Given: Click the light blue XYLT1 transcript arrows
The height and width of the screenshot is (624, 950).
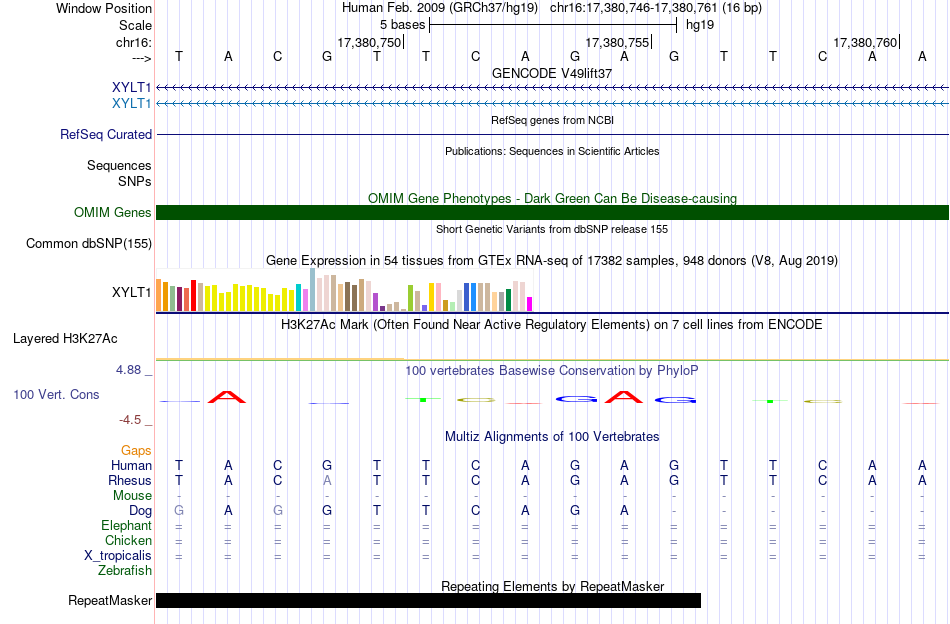Looking at the screenshot, I should [553, 104].
